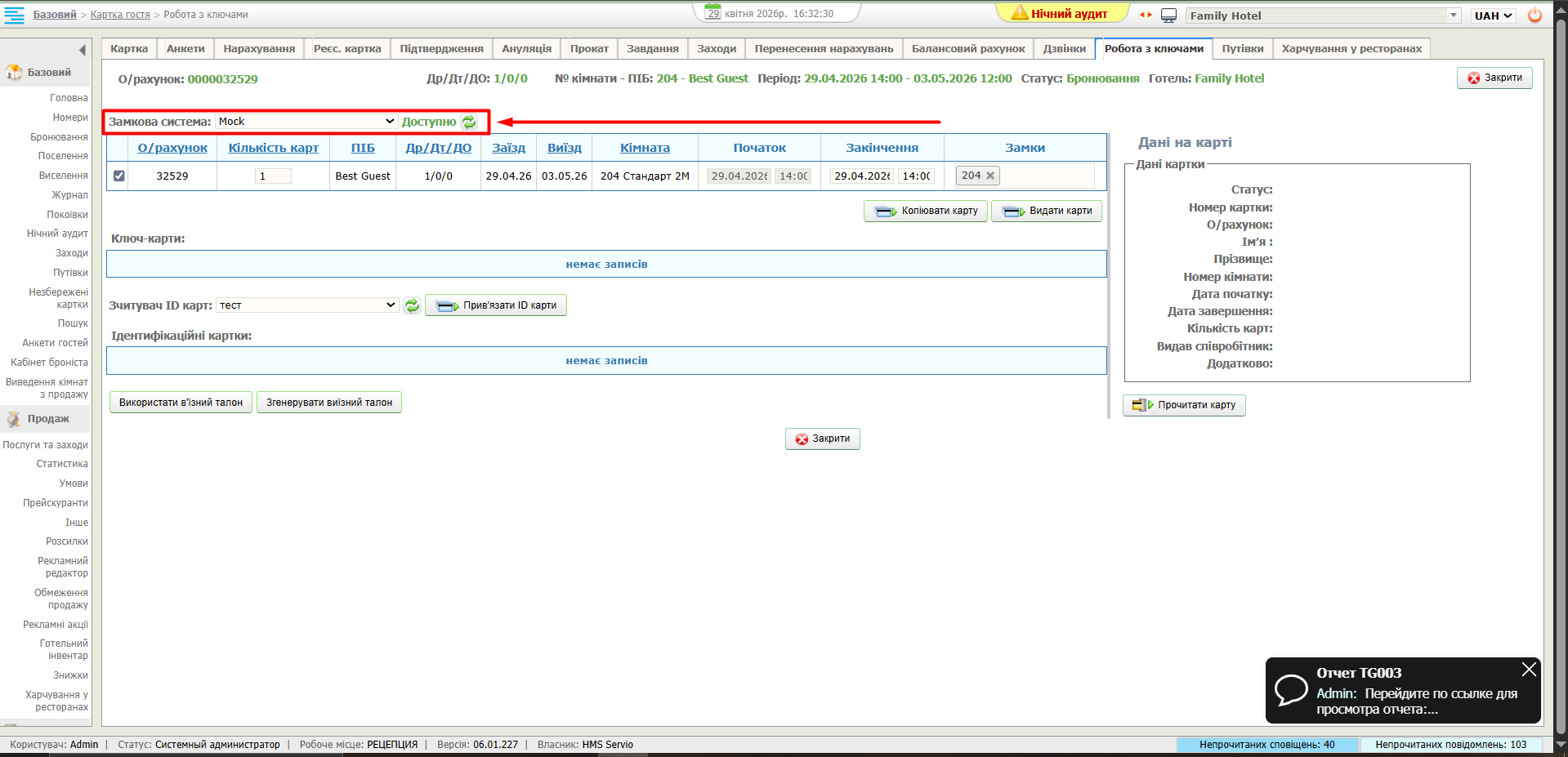Open the Балансовий рахунок tab
Screen dimensions: 1568x757
(967, 49)
